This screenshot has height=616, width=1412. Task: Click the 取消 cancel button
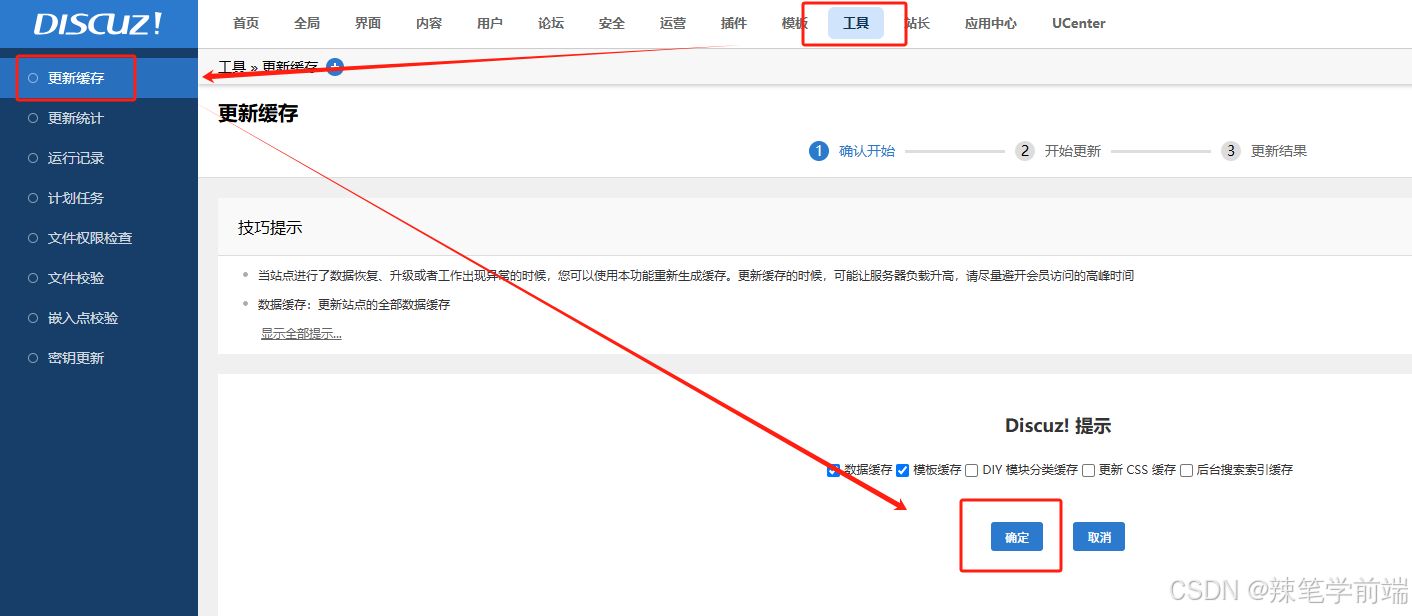click(1098, 536)
